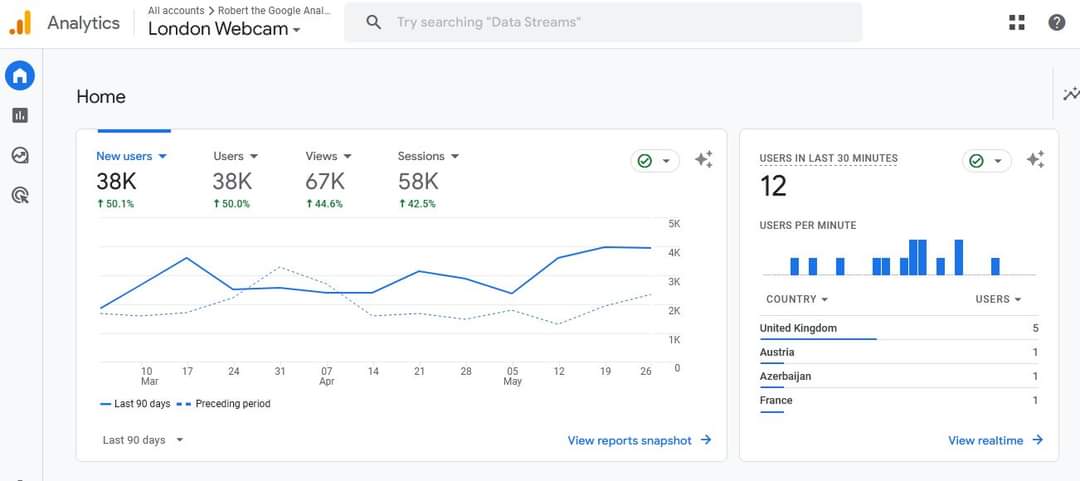Open the Advertising target icon in sidebar
Screen dimensions: 1080x481
pyautogui.click(x=20, y=196)
